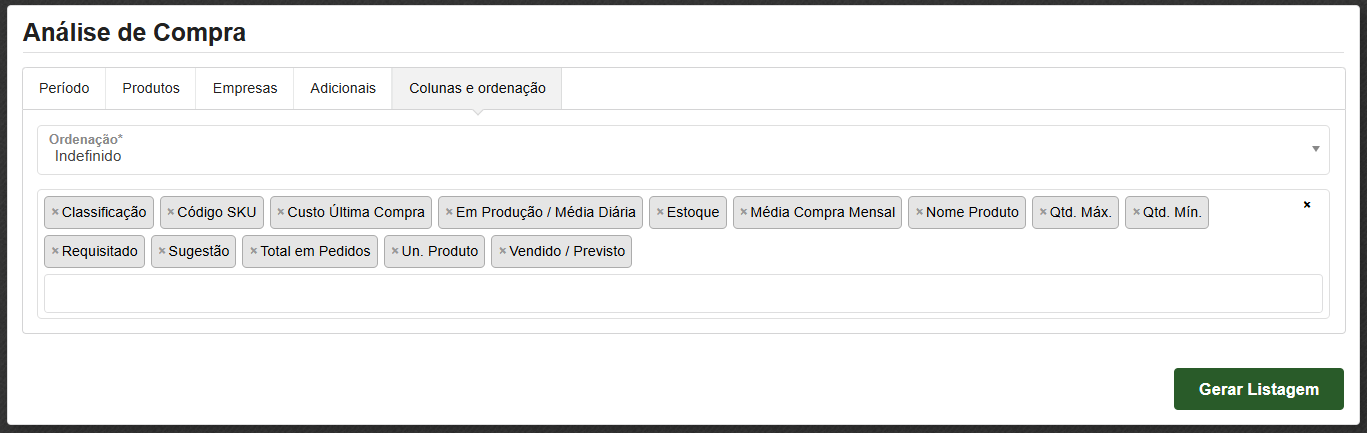Remove the Classificação tag via its x icon
The width and height of the screenshot is (1367, 433).
(x=55, y=212)
